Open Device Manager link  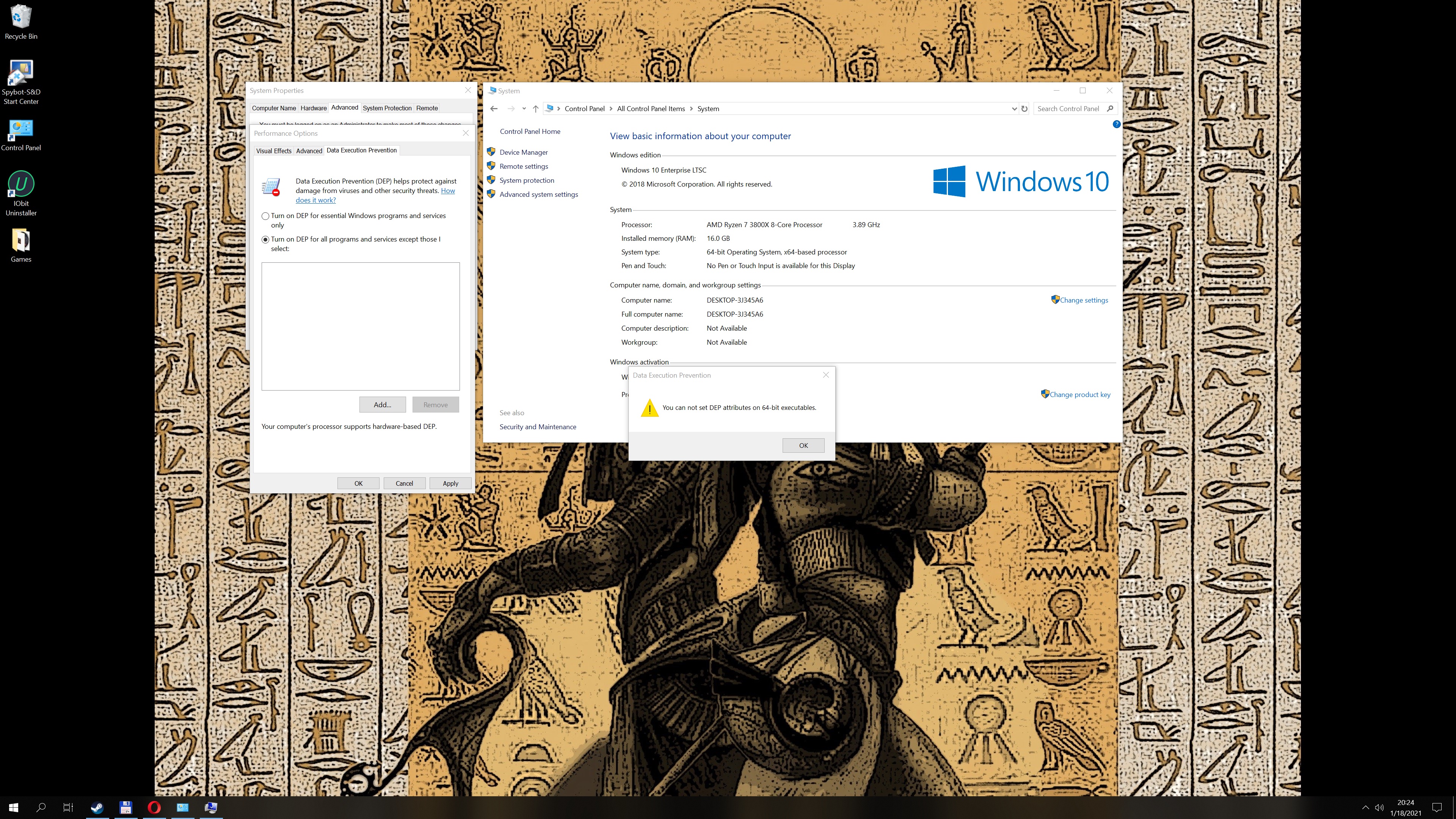point(523,152)
